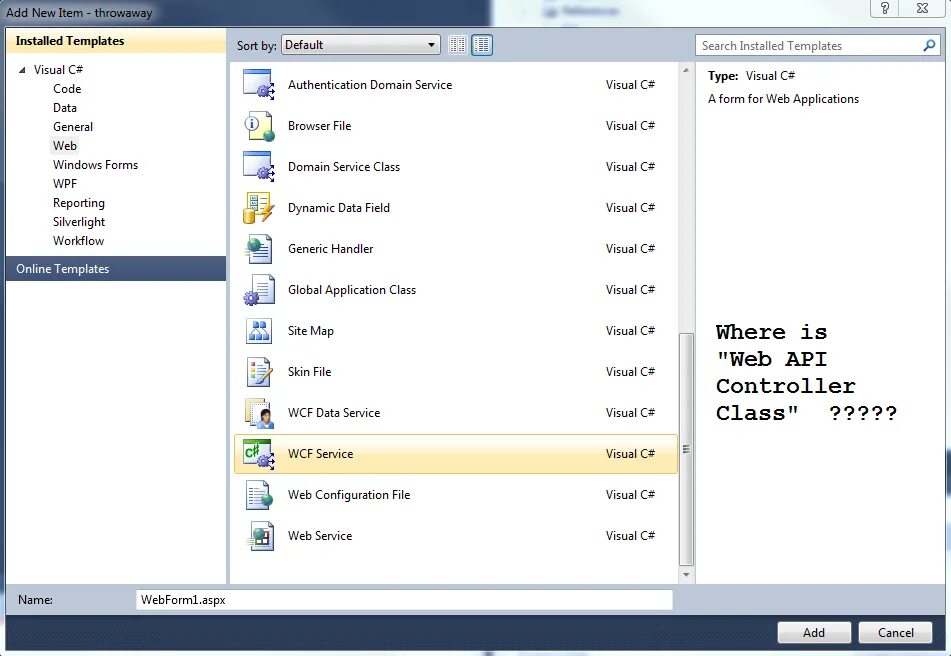Viewport: 951px width, 656px height.
Task: Select Code category in tree
Action: (67, 89)
